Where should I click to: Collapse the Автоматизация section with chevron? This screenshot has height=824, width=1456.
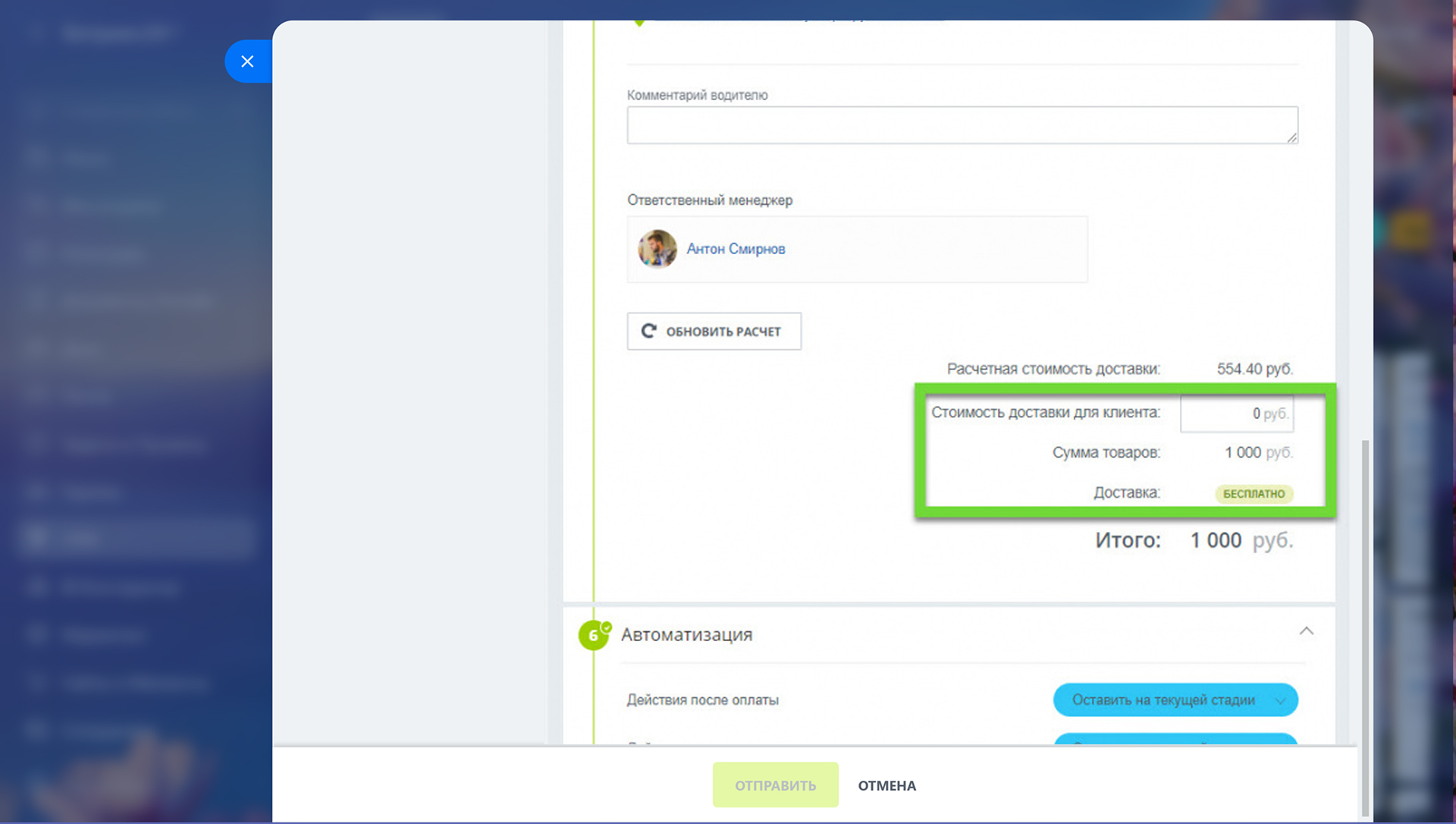click(1307, 631)
